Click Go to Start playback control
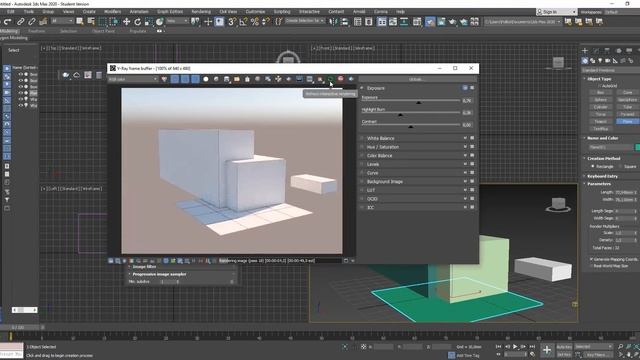This screenshot has height=360, width=640. coord(498,347)
